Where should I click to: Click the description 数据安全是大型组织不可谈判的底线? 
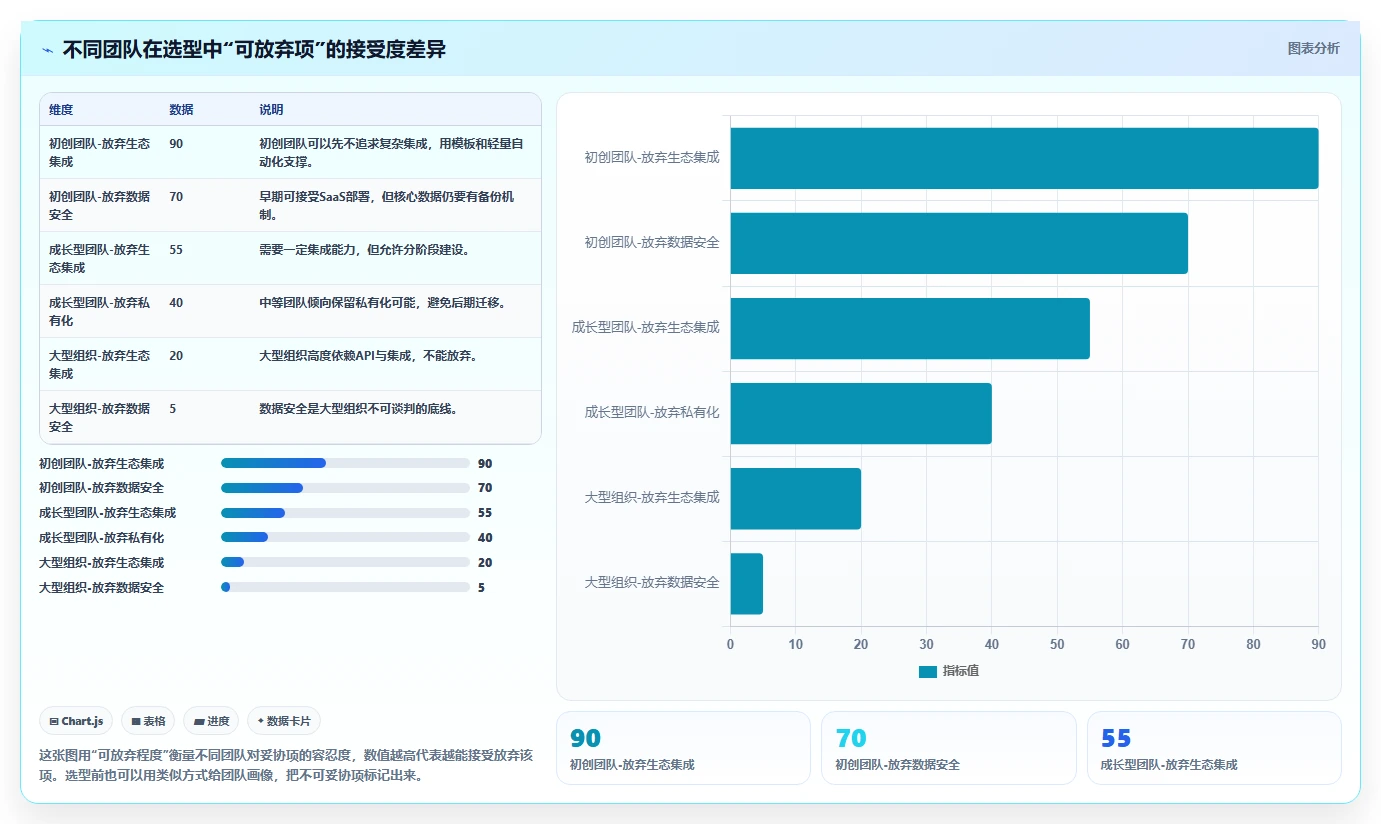358,409
